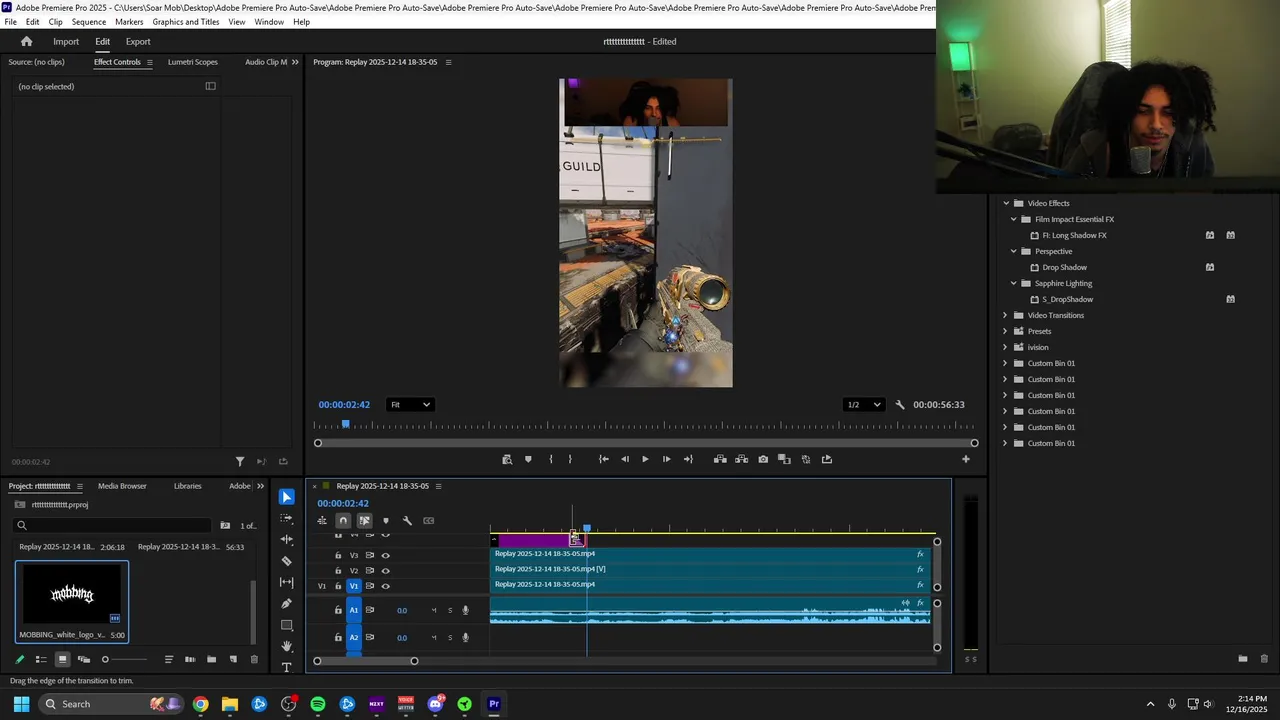Select the Type tool
This screenshot has width=1280, height=720.
(x=287, y=667)
